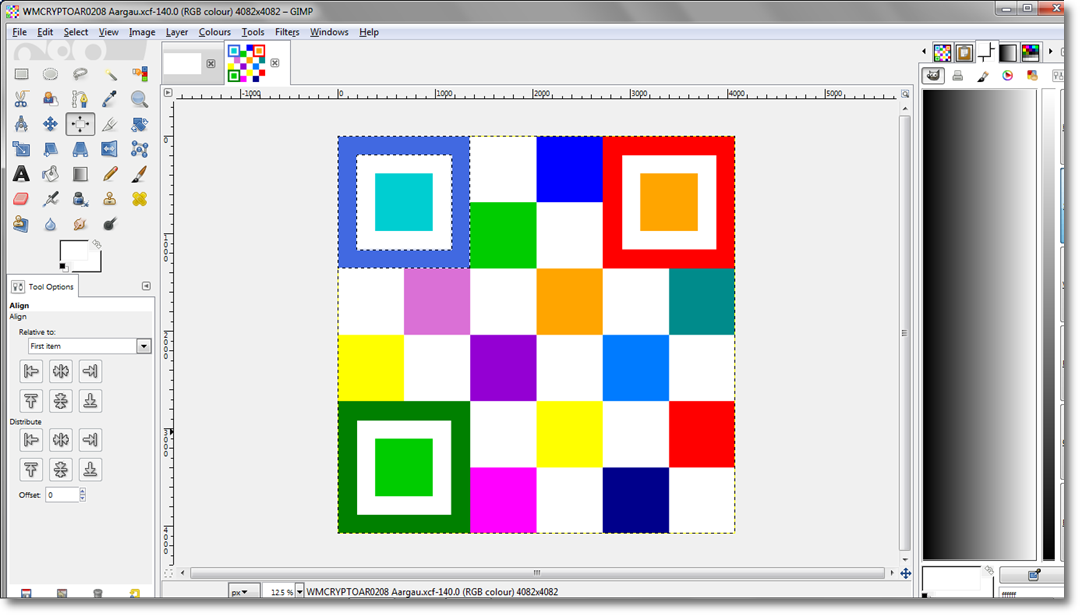This screenshot has width=1080, height=615.
Task: Select the Shear tool
Action: coord(50,149)
